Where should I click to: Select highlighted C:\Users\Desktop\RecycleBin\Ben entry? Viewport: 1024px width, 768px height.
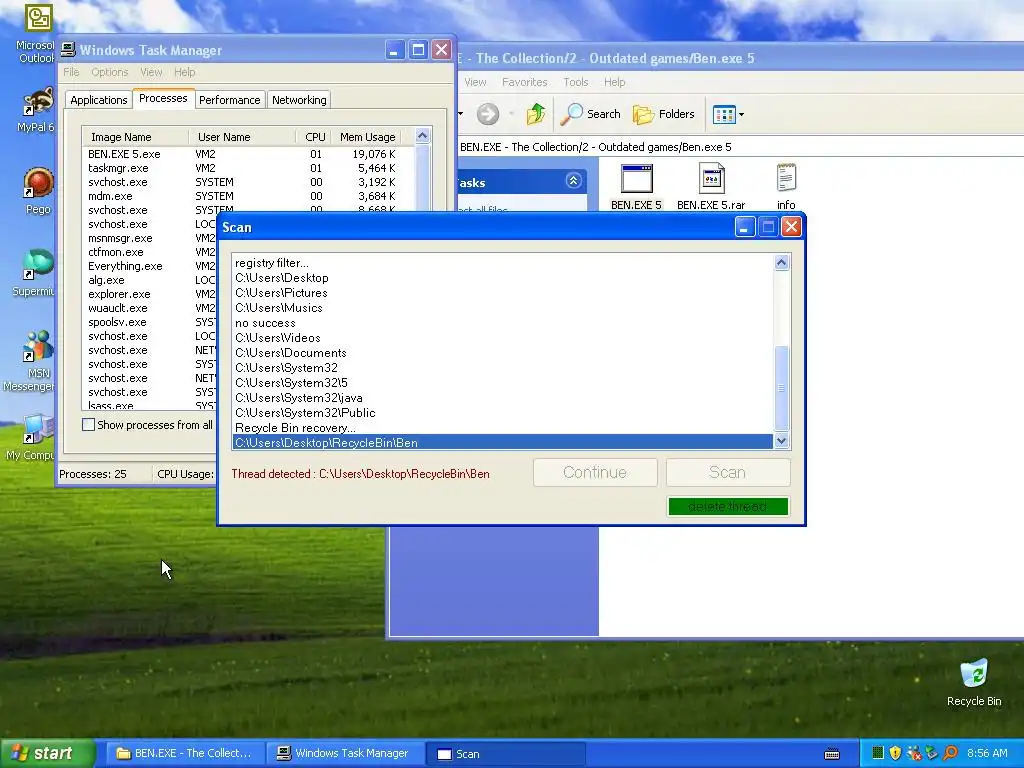point(502,442)
